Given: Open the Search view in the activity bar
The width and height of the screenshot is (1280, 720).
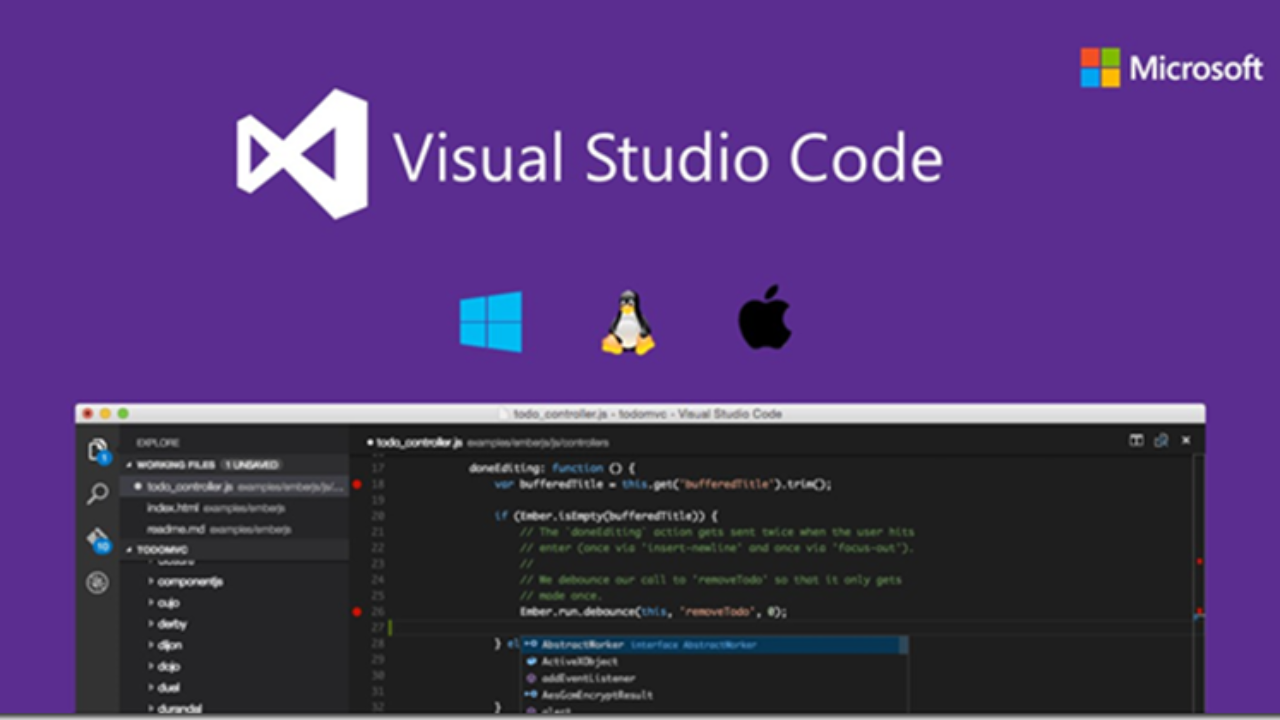Looking at the screenshot, I should [x=97, y=493].
